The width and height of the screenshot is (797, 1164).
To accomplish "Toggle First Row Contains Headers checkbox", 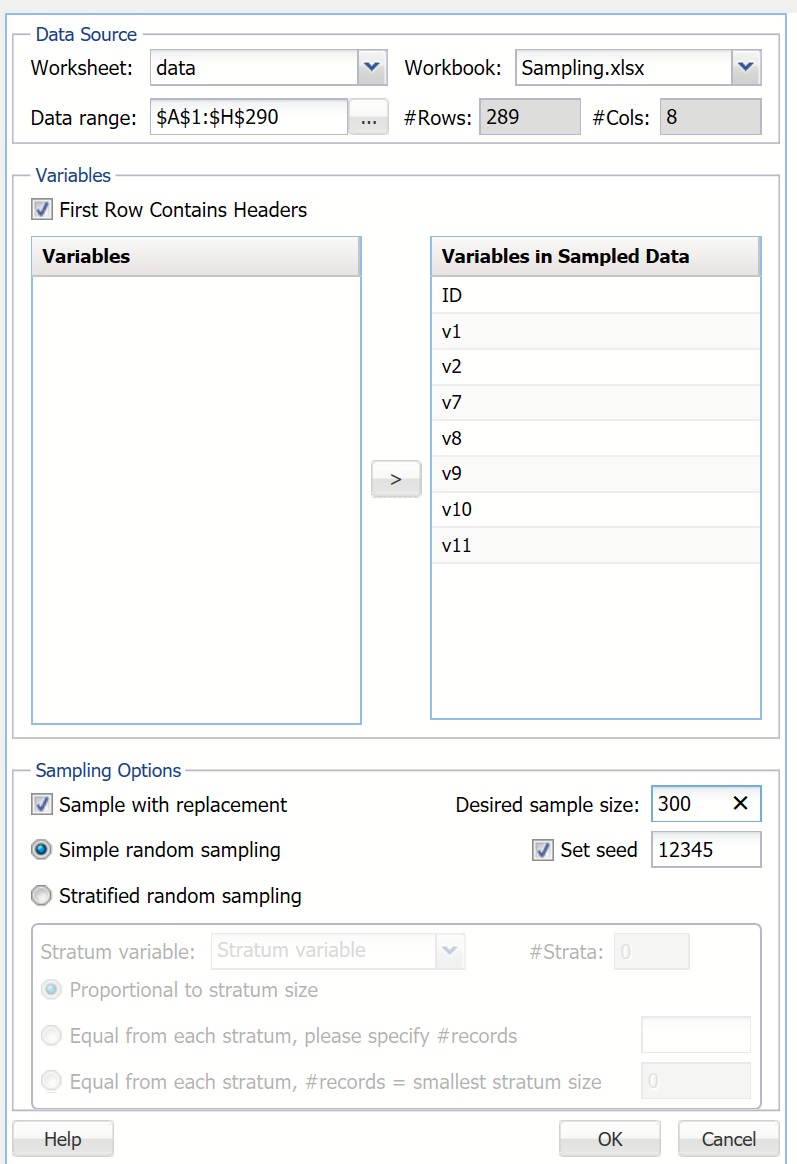I will 43,210.
